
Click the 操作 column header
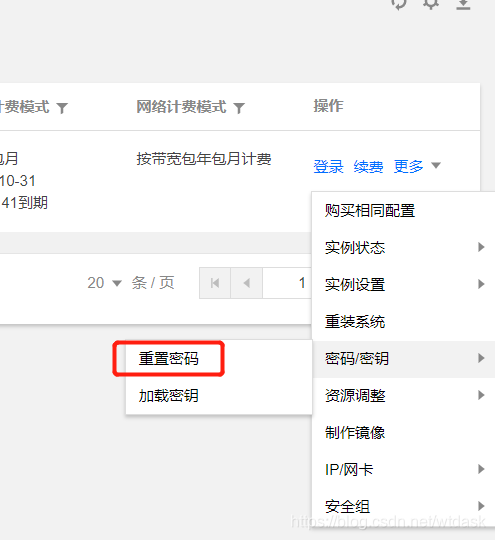(x=328, y=106)
